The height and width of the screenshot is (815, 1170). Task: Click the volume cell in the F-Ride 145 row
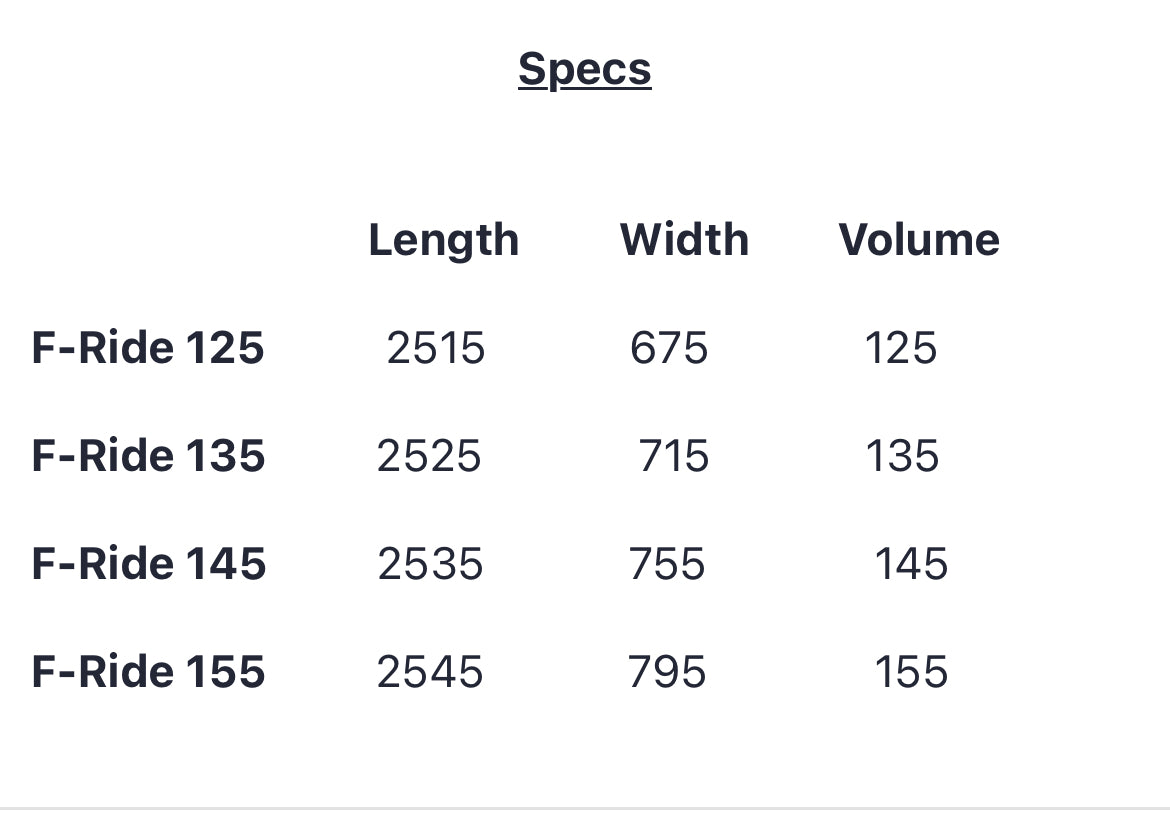click(911, 564)
